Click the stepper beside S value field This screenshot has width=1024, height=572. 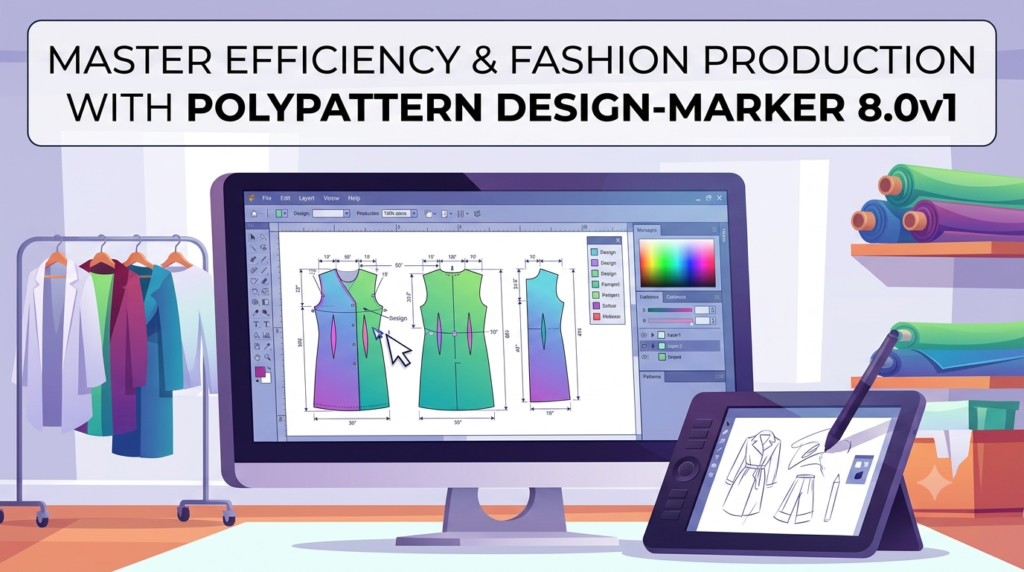712,310
